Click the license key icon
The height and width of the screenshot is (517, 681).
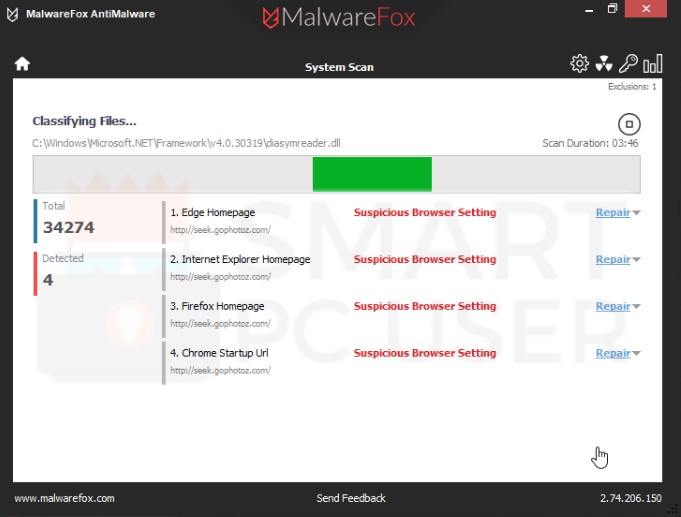[x=628, y=64]
